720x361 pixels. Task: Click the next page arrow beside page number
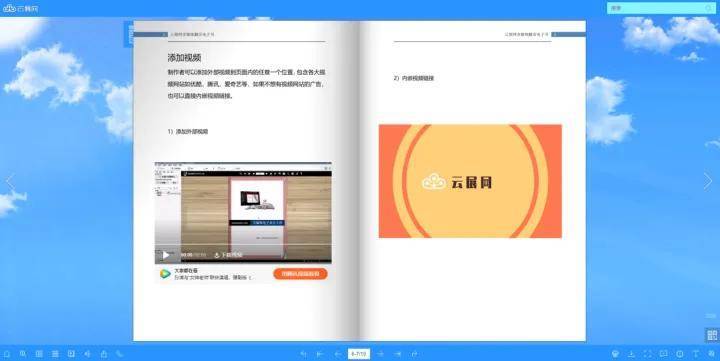[x=380, y=354]
